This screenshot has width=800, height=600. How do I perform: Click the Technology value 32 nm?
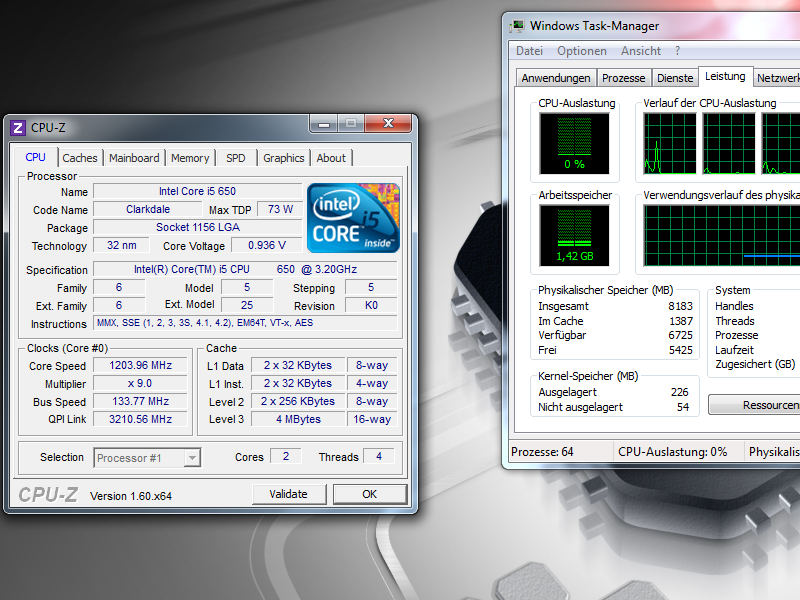click(121, 245)
